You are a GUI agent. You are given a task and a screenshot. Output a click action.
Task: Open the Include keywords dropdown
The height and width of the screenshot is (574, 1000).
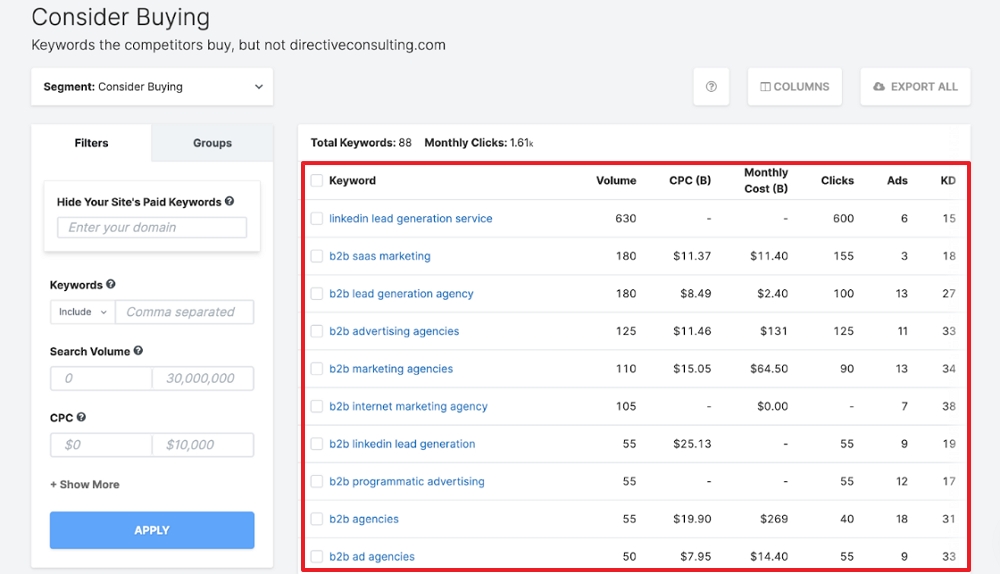point(82,312)
